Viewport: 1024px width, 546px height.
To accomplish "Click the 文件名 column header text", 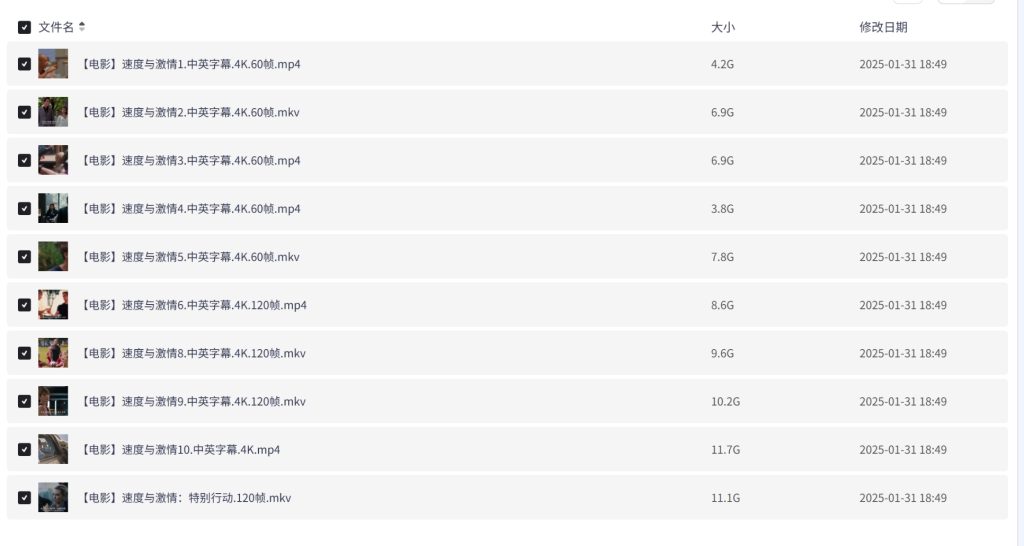I will pyautogui.click(x=56, y=27).
